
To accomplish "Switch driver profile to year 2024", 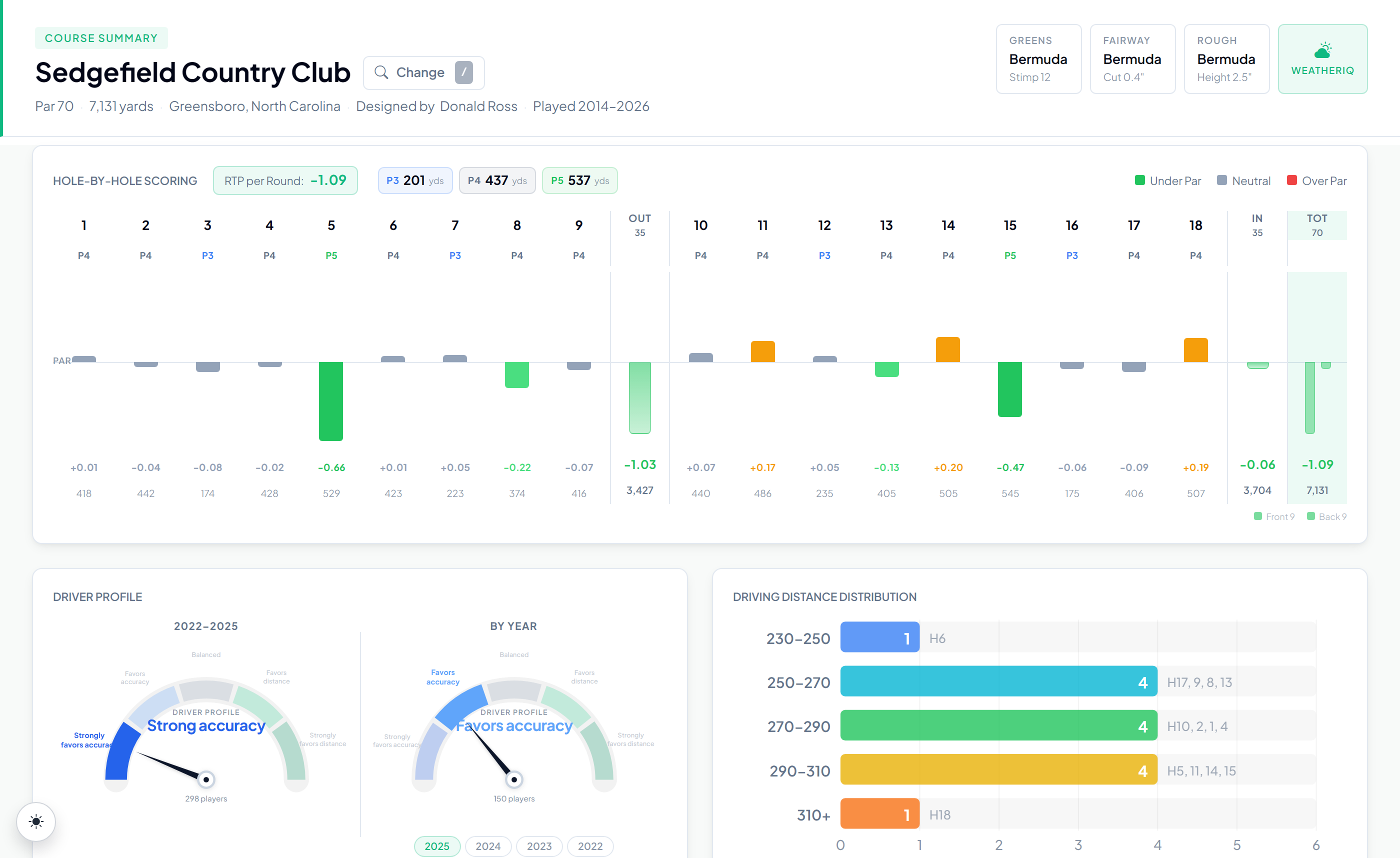I will click(x=488, y=846).
